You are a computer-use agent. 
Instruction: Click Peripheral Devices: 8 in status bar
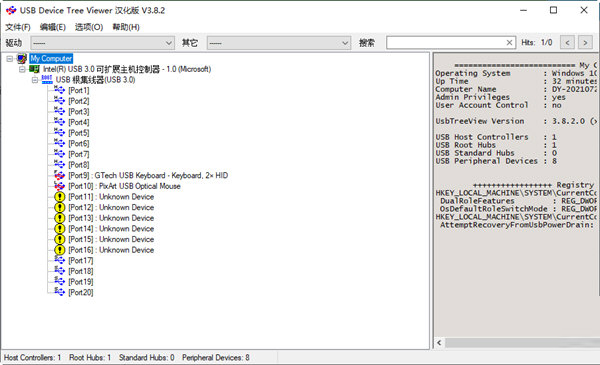click(x=216, y=357)
